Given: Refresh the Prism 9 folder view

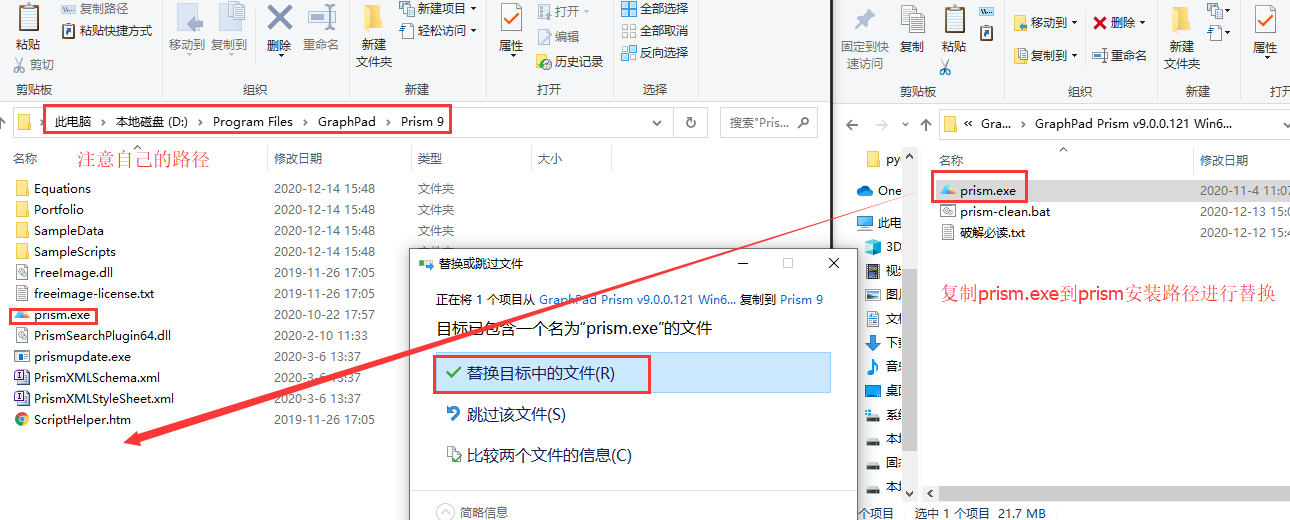Looking at the screenshot, I should point(690,122).
